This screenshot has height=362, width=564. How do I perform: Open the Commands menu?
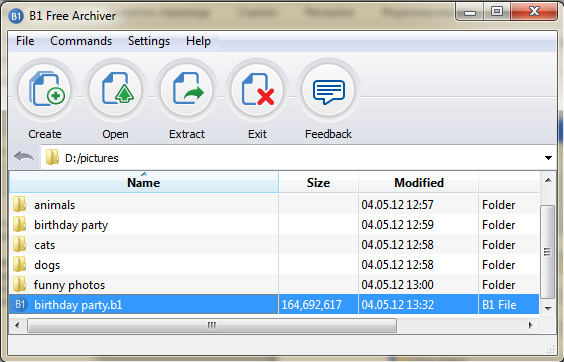(x=81, y=41)
